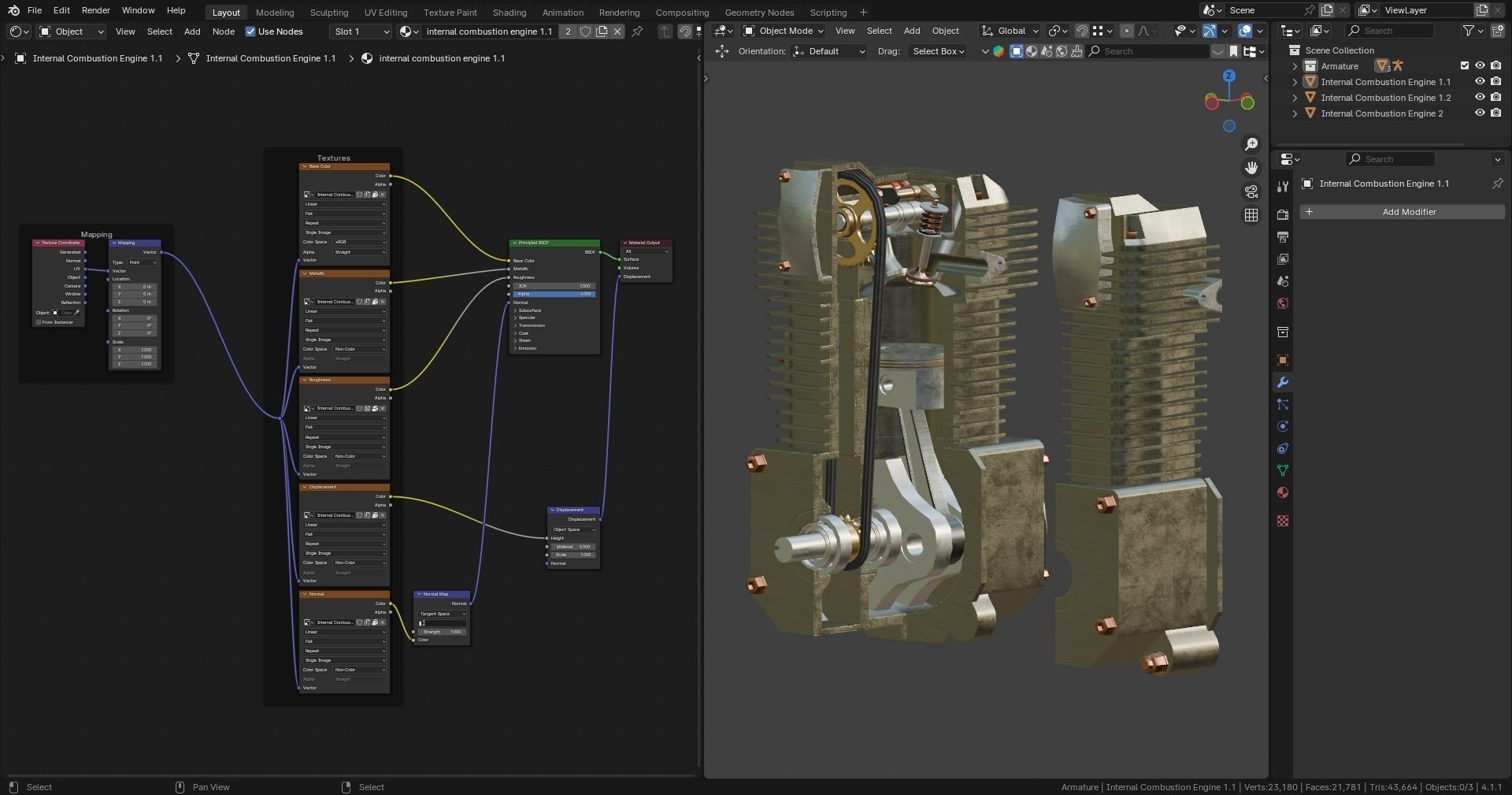Viewport: 1512px width, 795px height.
Task: Open the outliner filter dropdown
Action: (1472, 31)
